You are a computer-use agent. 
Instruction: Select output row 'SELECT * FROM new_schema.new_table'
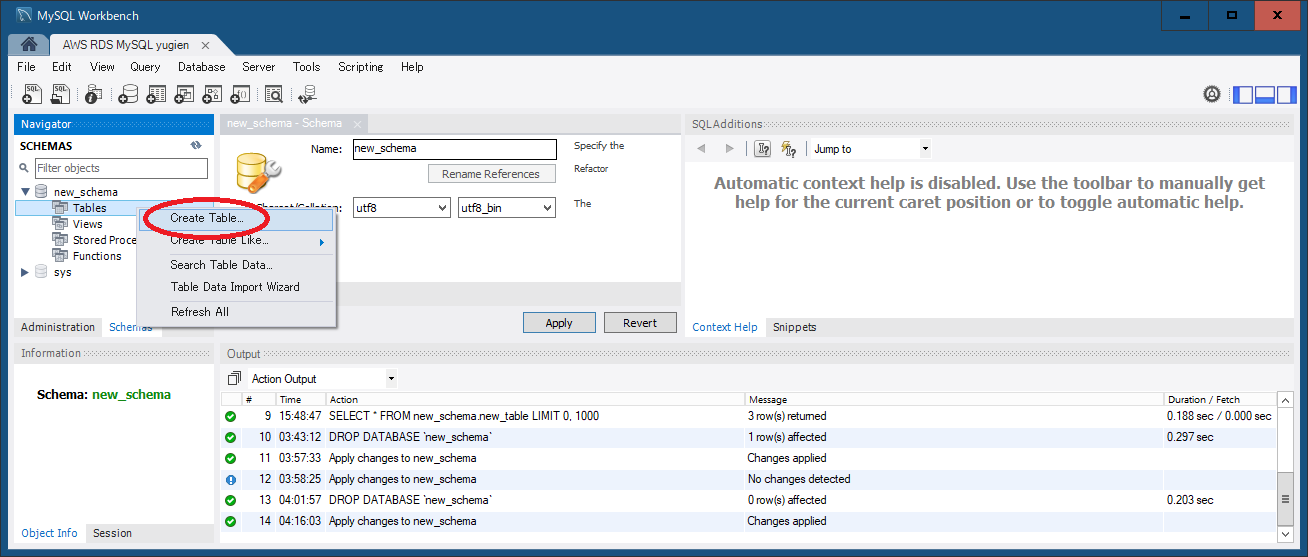748,416
